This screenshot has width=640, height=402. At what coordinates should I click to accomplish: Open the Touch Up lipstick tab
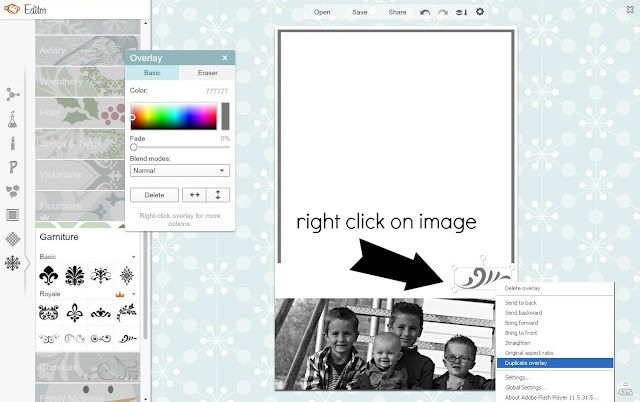(x=13, y=143)
